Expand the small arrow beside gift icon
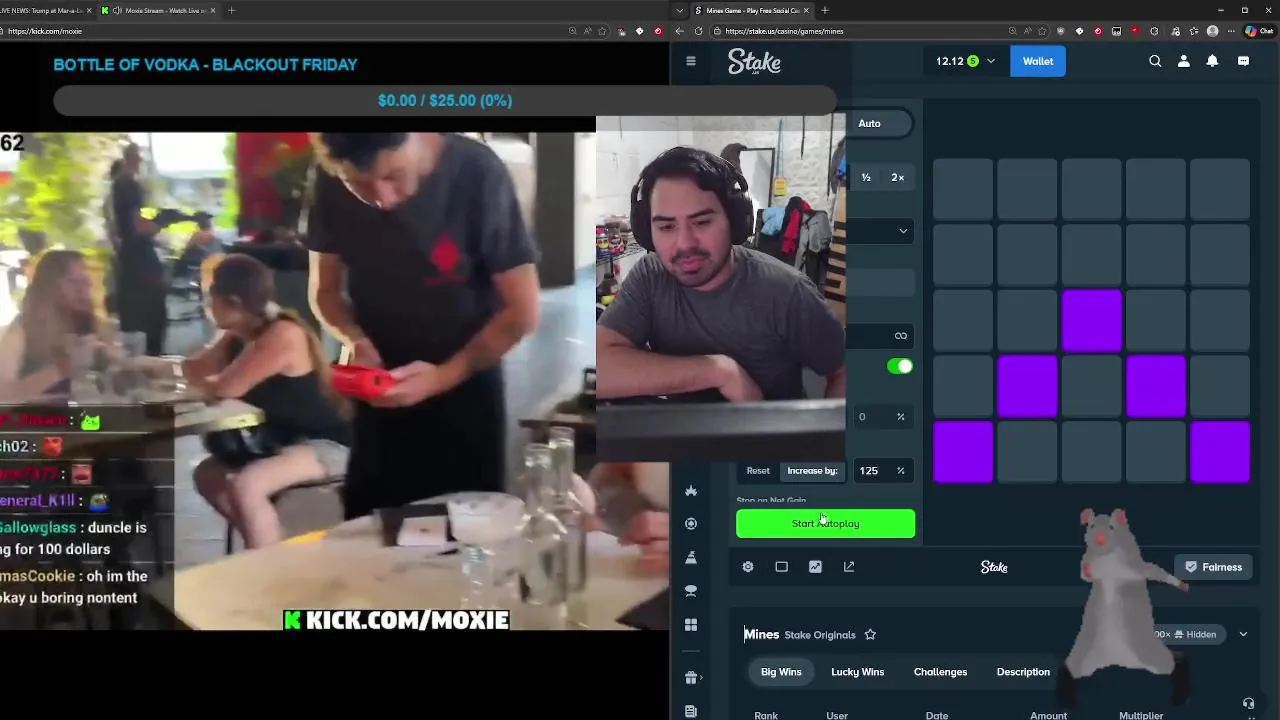Screen dimensions: 1280x720 [702, 678]
